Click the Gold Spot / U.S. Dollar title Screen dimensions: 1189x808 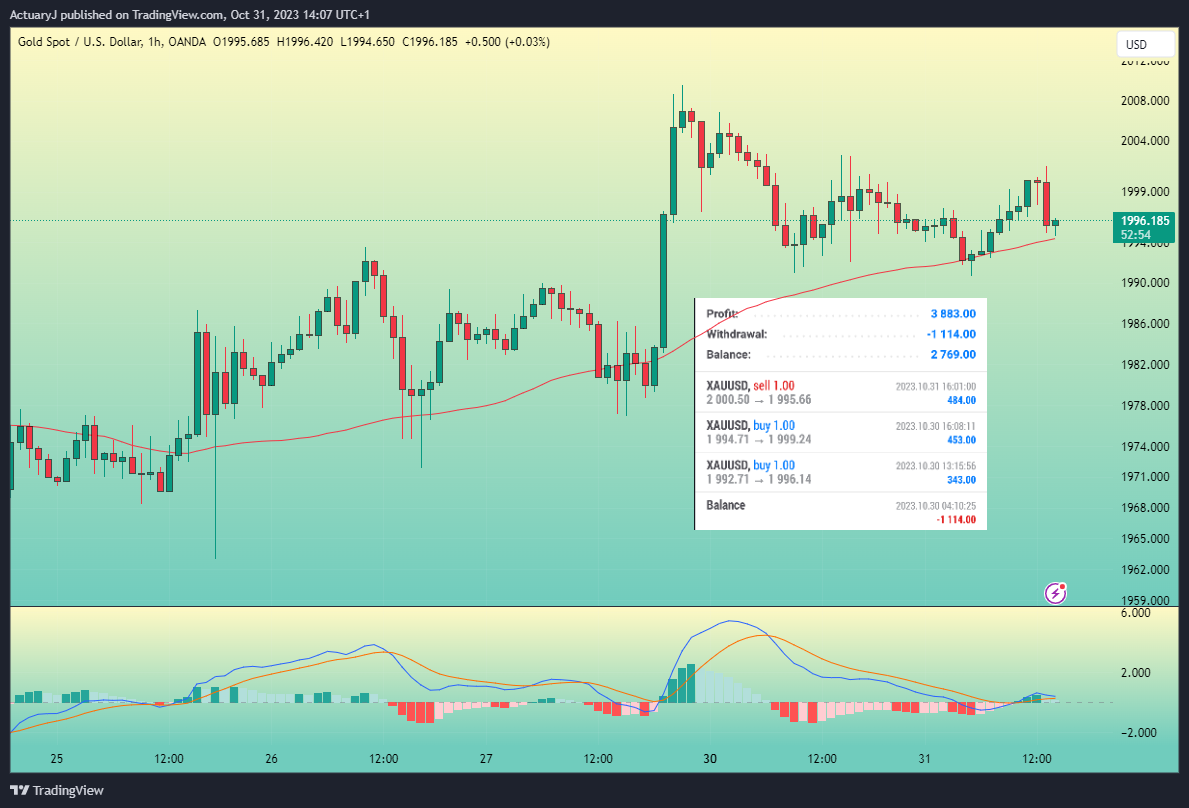tap(80, 42)
